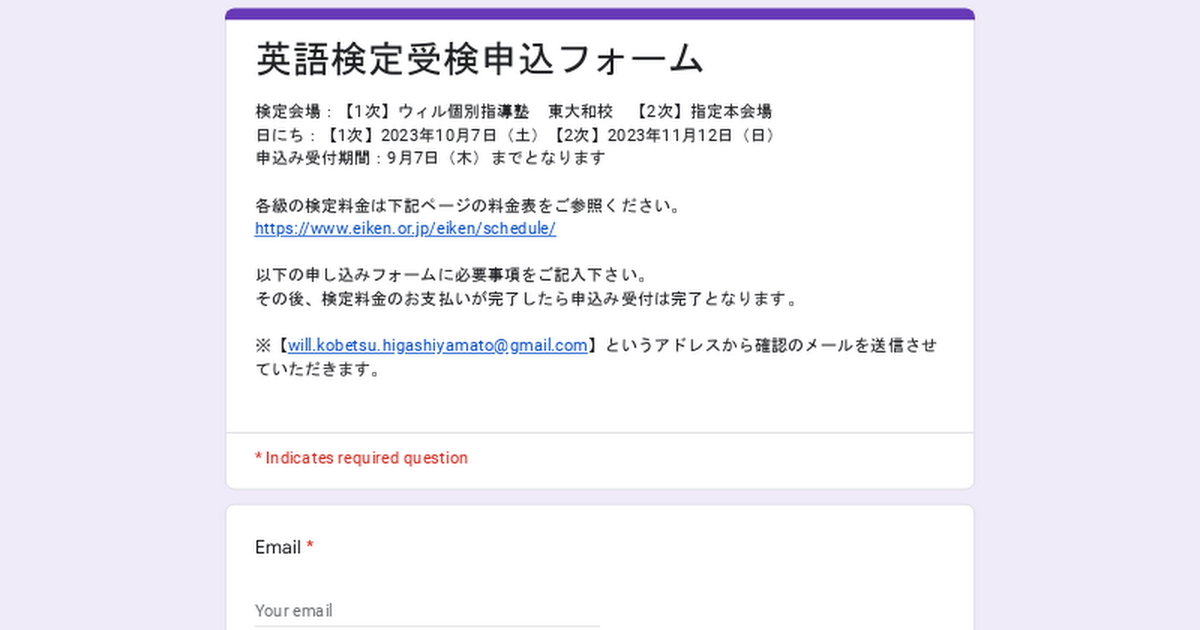Click the red asterisk beside Email
Screen dimensions: 1200x630
pyautogui.click(x=310, y=547)
